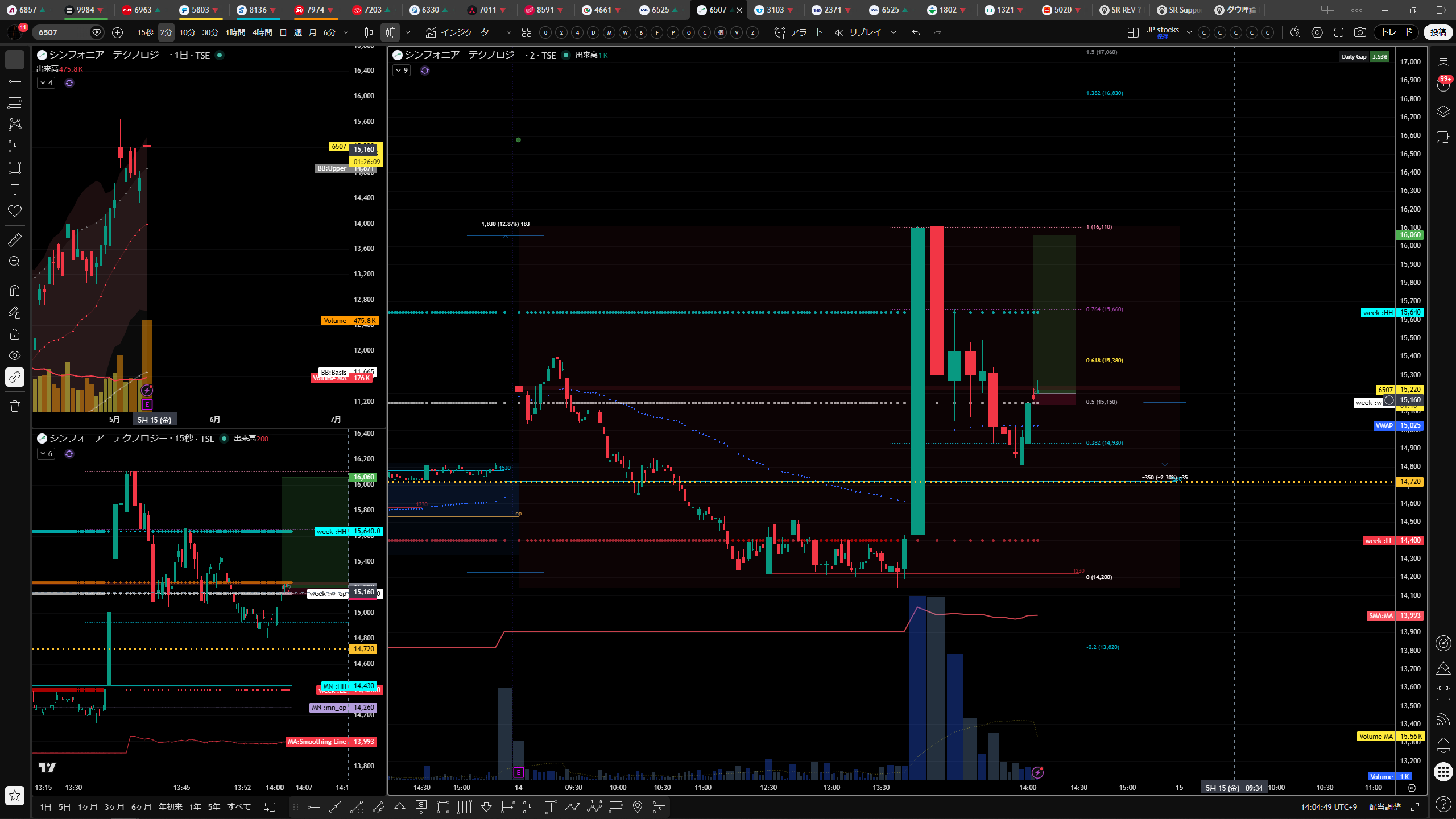Screen dimensions: 1456x819
Task: Click the 投稿 publish button
Action: 1438,32
